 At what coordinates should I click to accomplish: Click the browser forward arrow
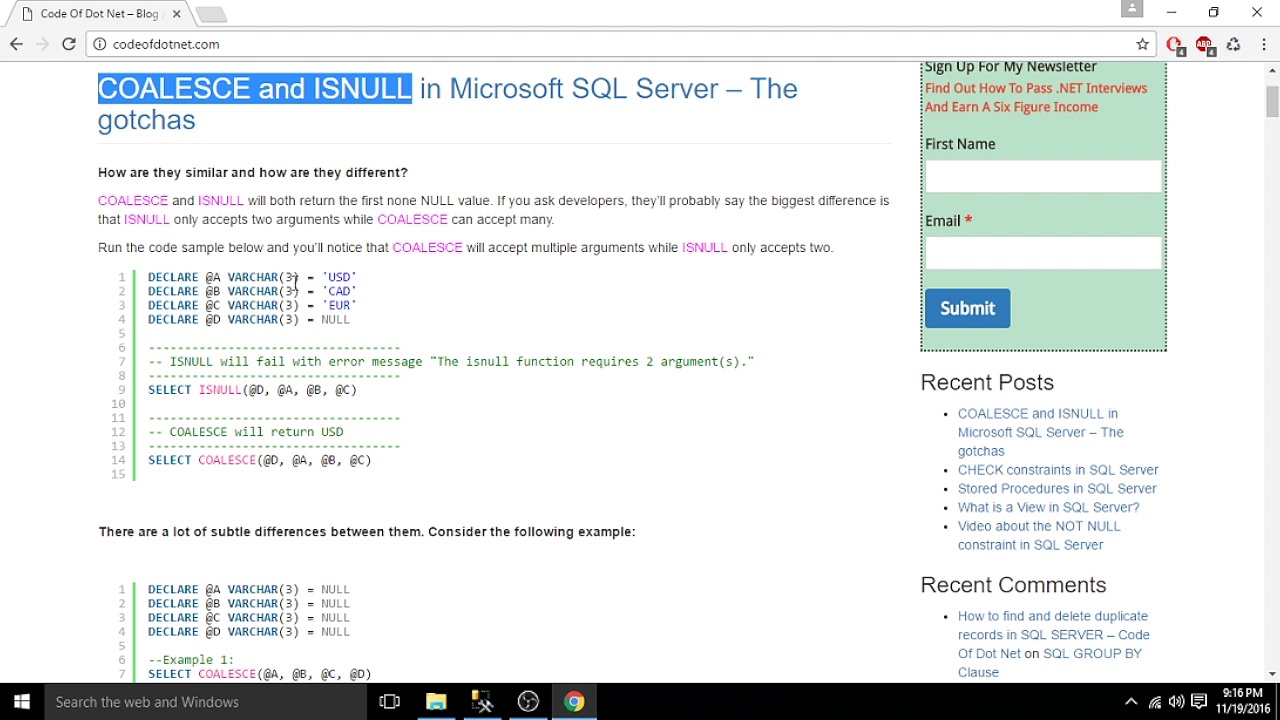(x=42, y=44)
